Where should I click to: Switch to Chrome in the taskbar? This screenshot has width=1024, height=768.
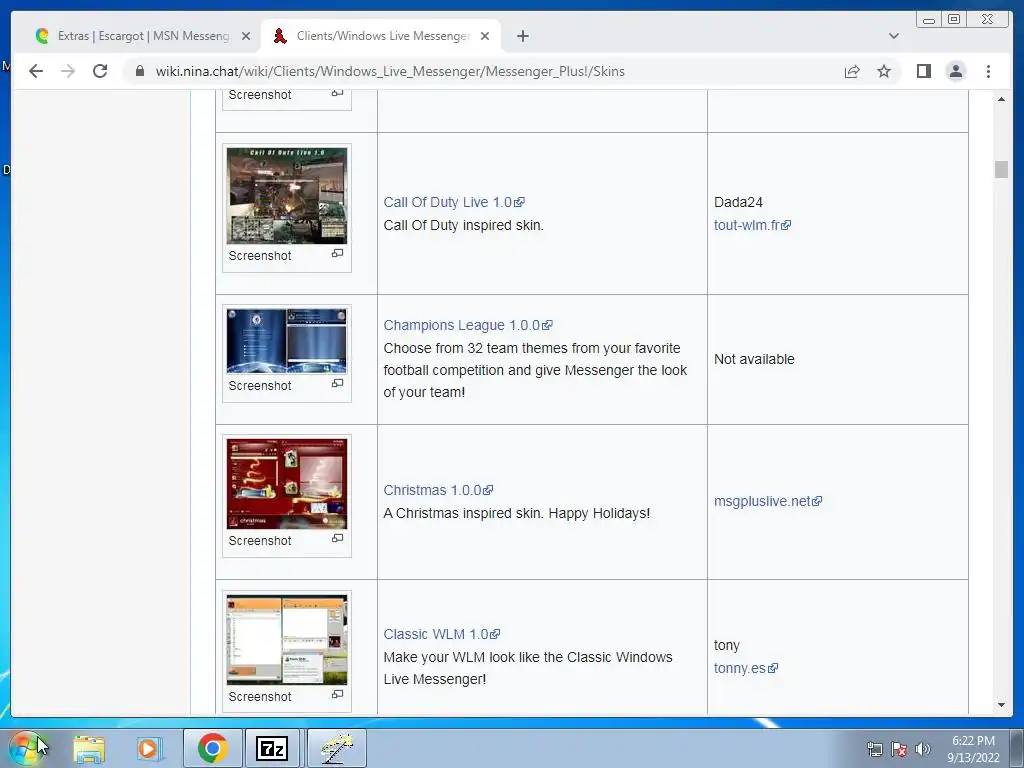pos(212,748)
